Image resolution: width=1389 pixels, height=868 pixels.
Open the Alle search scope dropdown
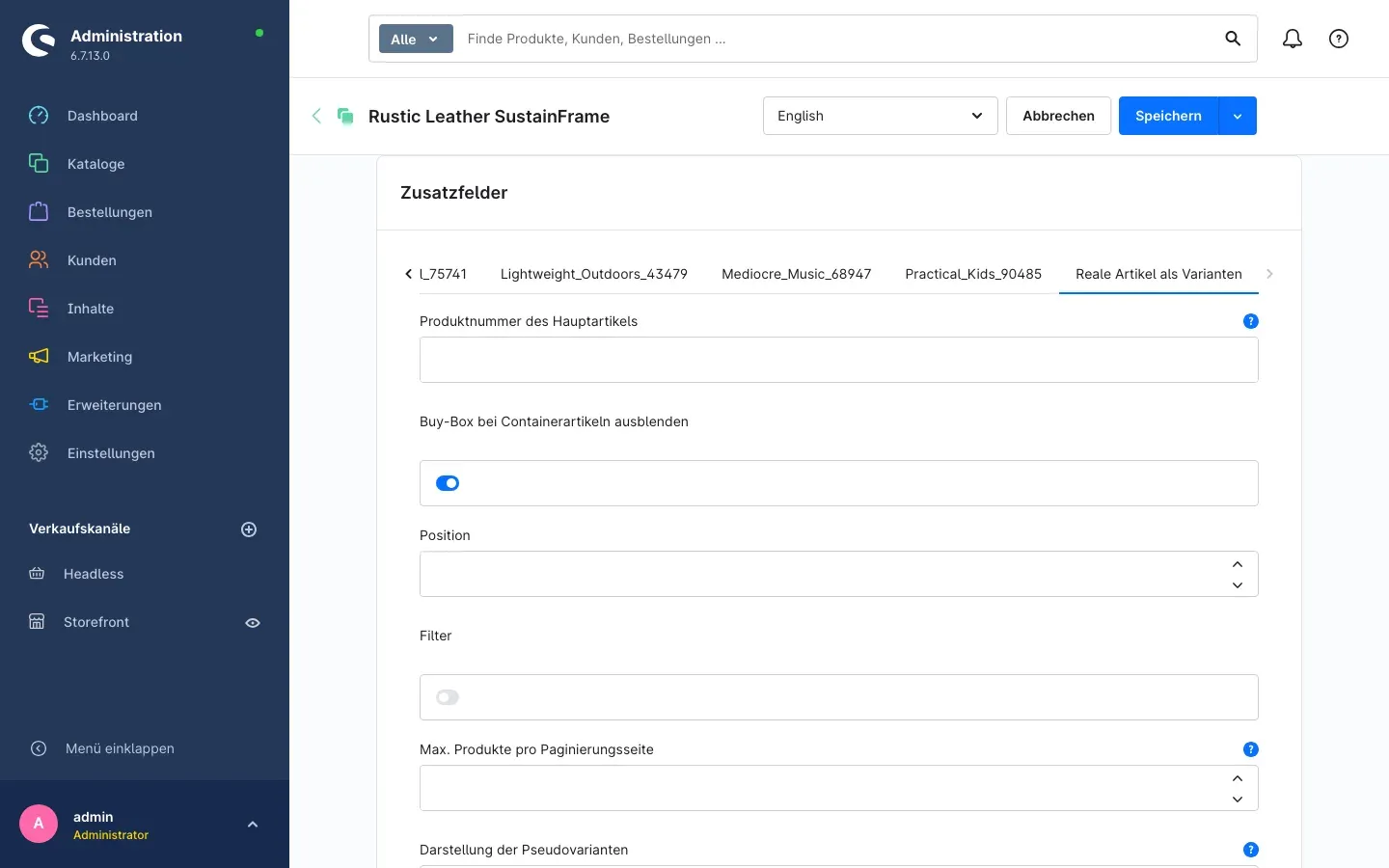(416, 39)
